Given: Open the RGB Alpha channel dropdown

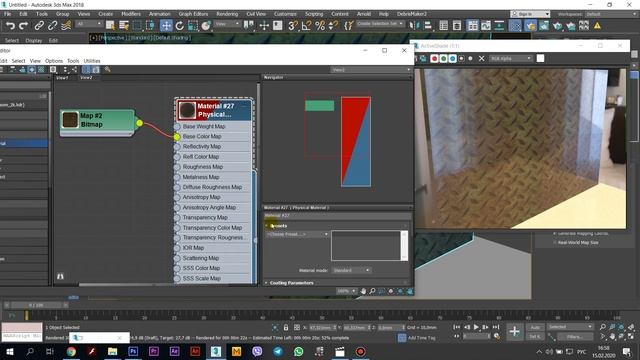Looking at the screenshot, I should click(x=511, y=58).
